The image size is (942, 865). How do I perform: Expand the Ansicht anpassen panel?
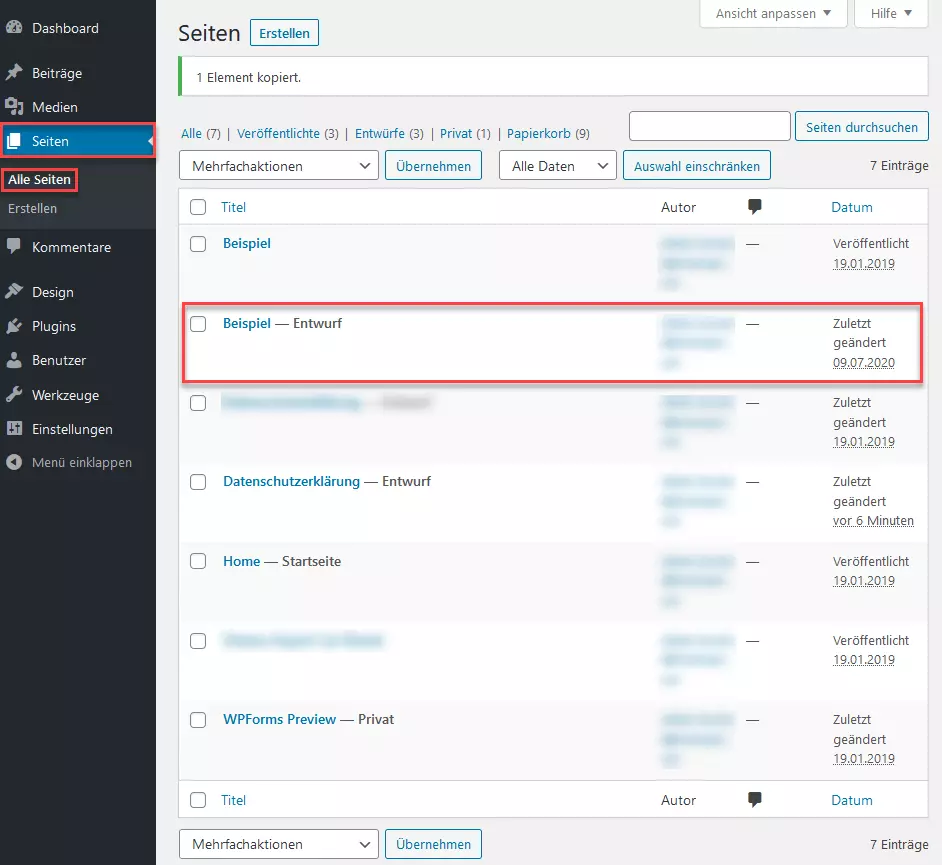click(x=773, y=13)
